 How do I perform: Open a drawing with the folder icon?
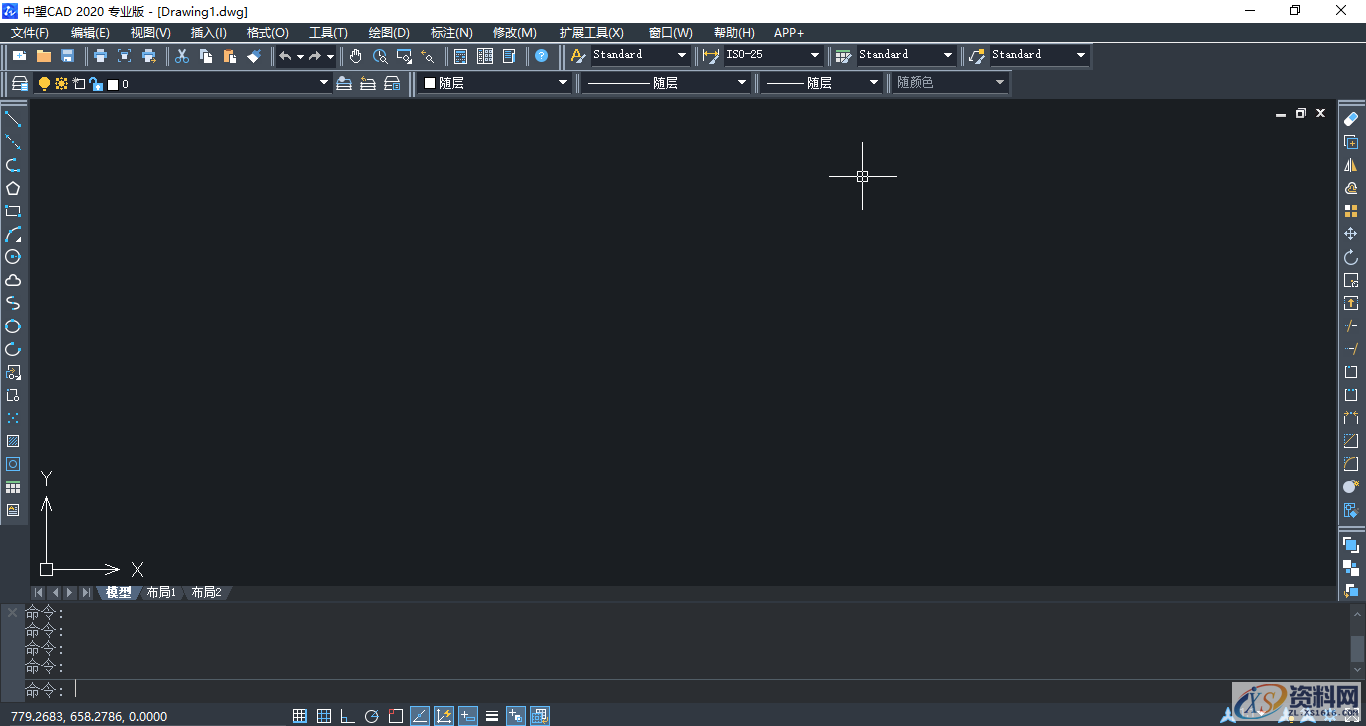pos(44,56)
